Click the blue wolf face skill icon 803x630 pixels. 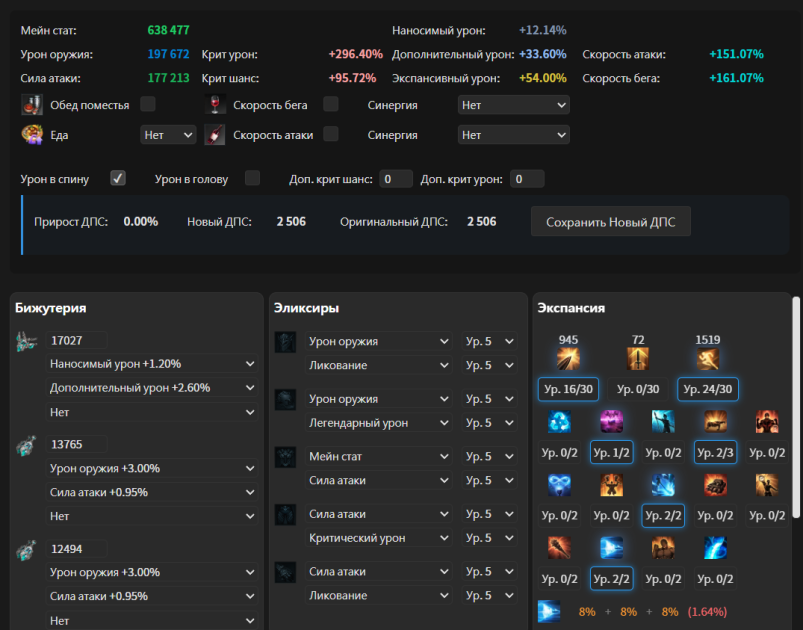559,485
